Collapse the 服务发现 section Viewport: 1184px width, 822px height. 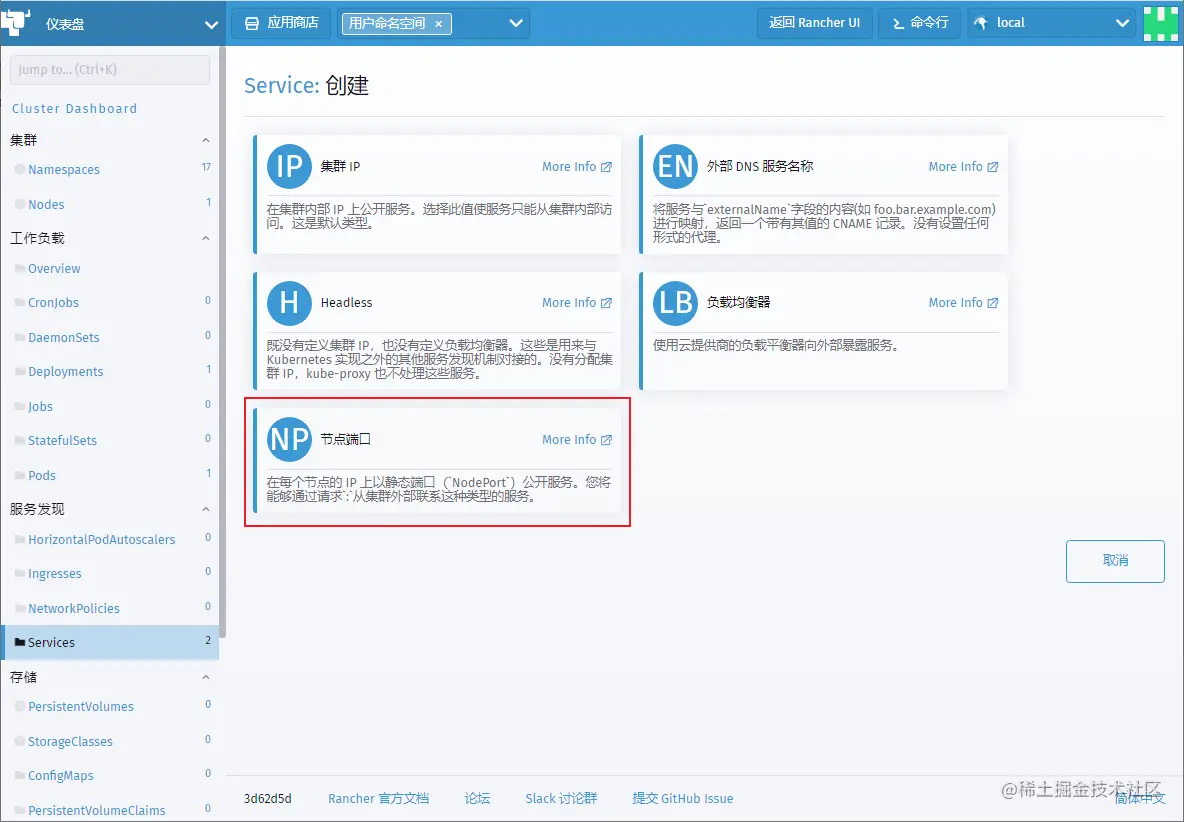point(205,510)
